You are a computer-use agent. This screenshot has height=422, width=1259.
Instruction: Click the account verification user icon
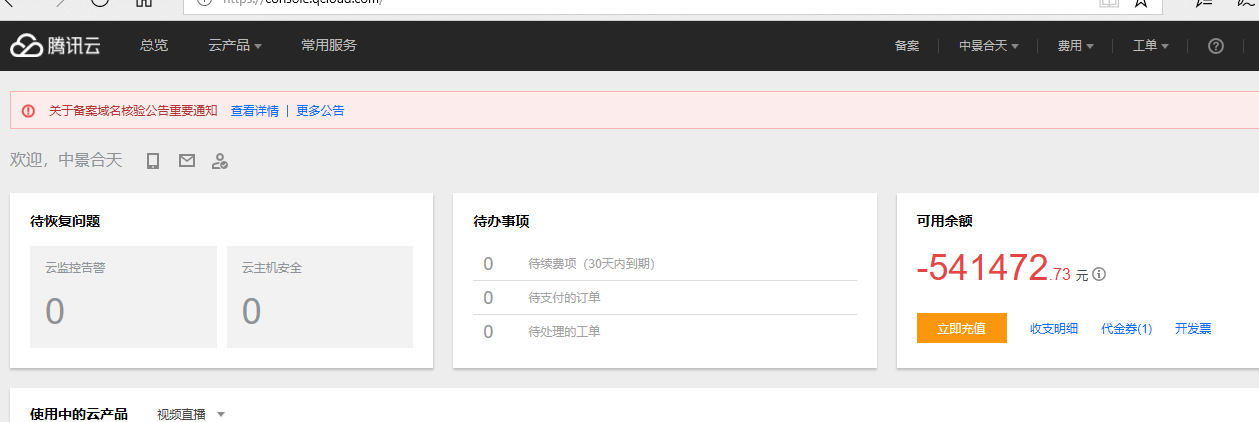click(220, 161)
